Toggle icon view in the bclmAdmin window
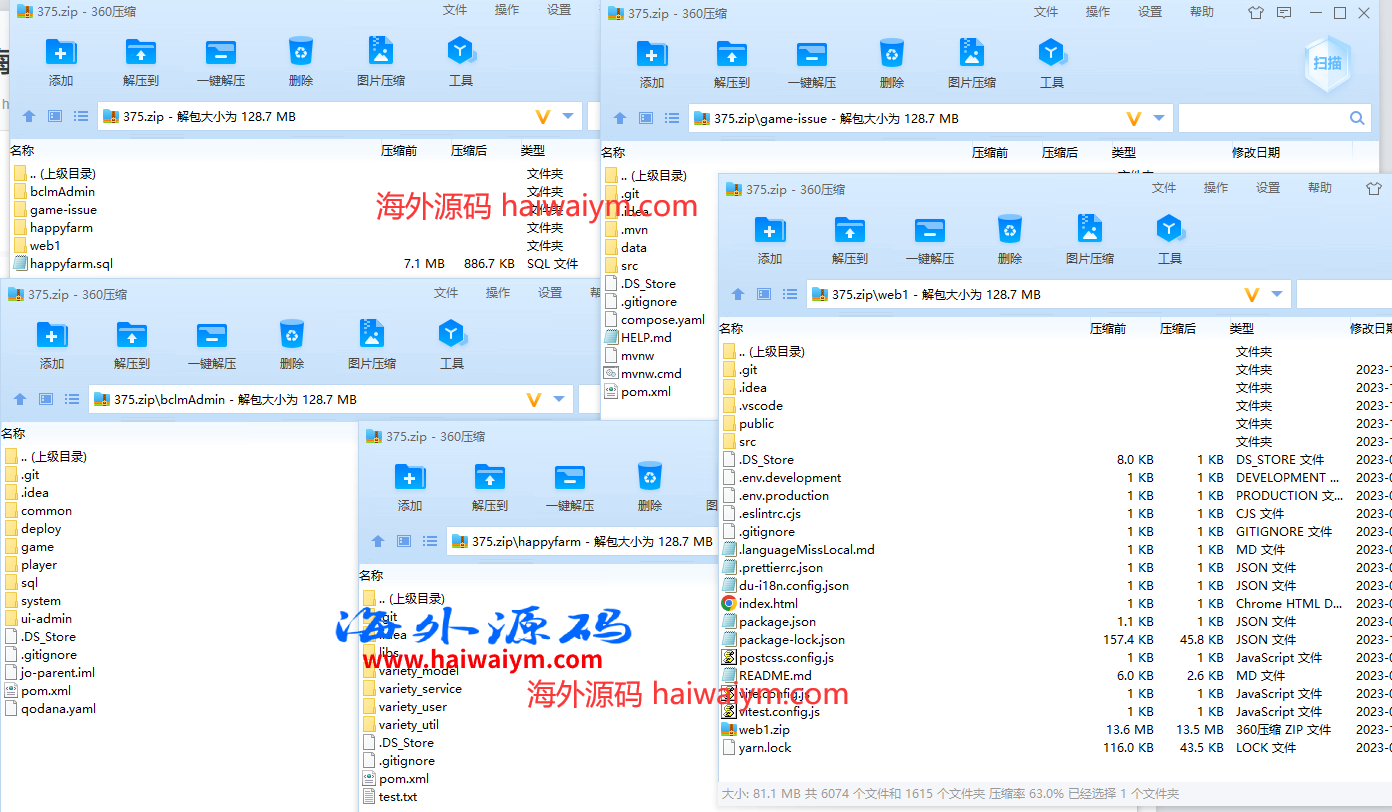Screen dimensions: 1392x812 pyautogui.click(x=46, y=399)
